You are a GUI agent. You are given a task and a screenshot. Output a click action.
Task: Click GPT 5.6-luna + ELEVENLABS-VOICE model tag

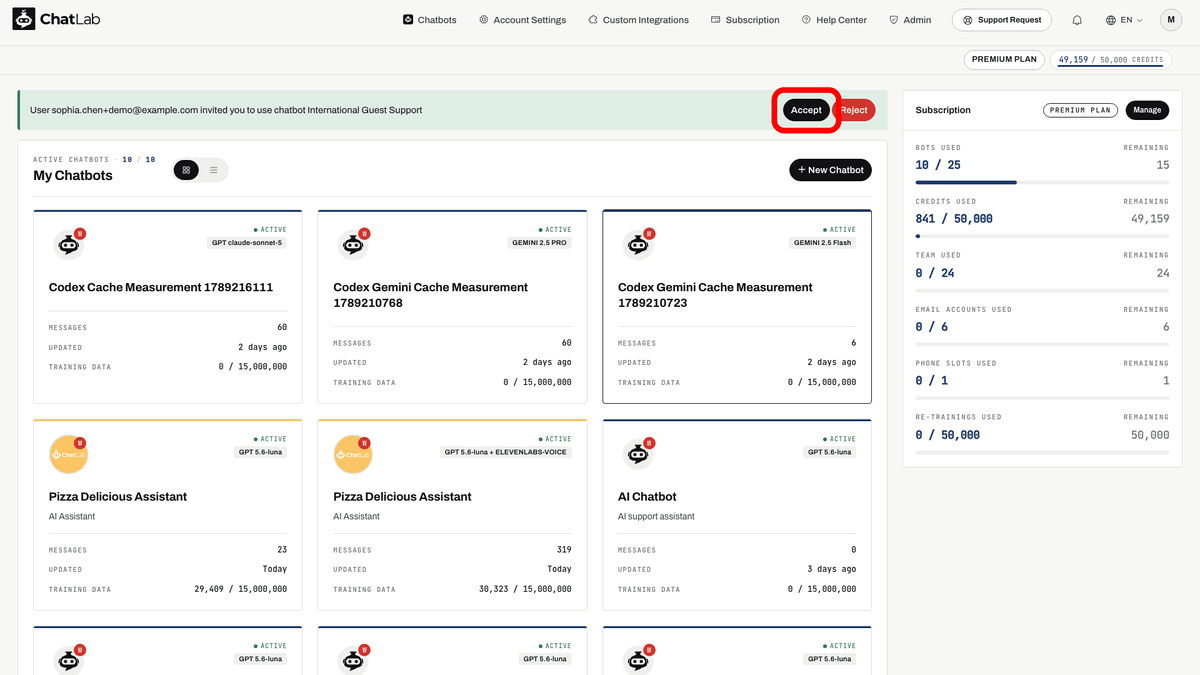pyautogui.click(x=507, y=452)
